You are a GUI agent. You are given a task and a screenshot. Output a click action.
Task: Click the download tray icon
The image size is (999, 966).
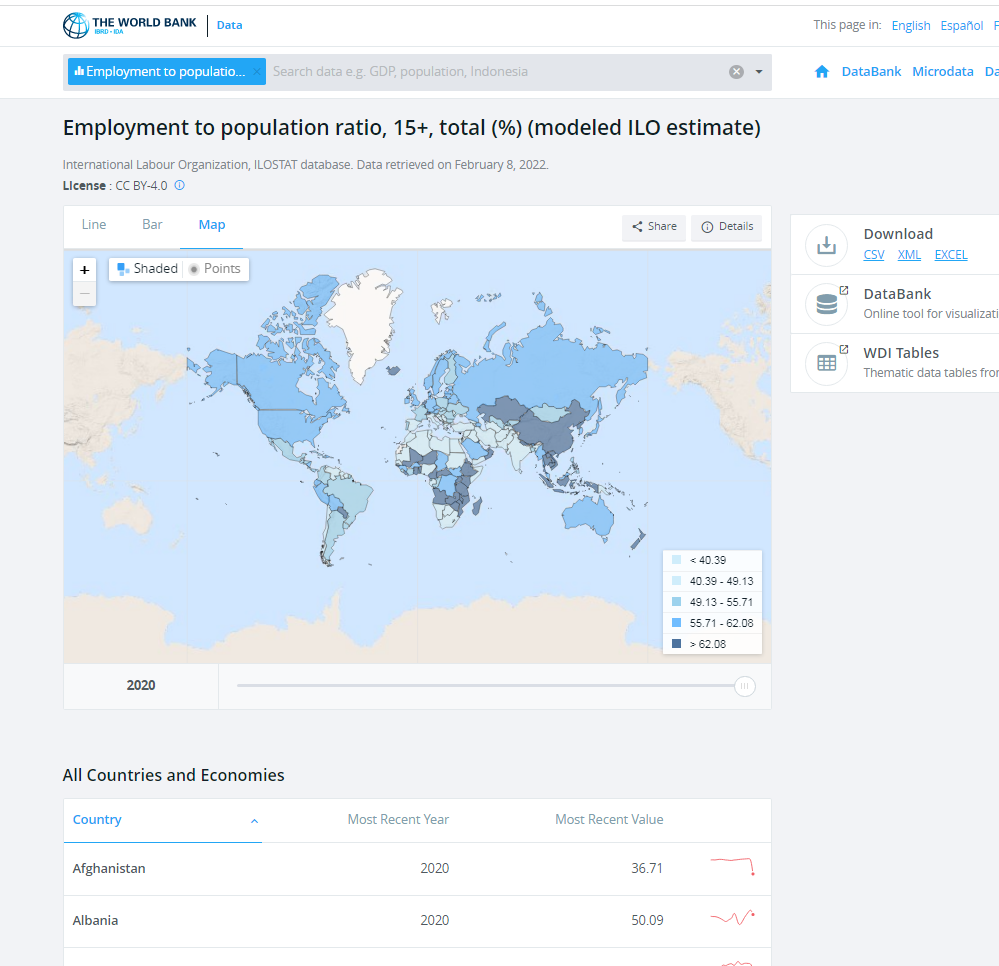[x=826, y=244]
